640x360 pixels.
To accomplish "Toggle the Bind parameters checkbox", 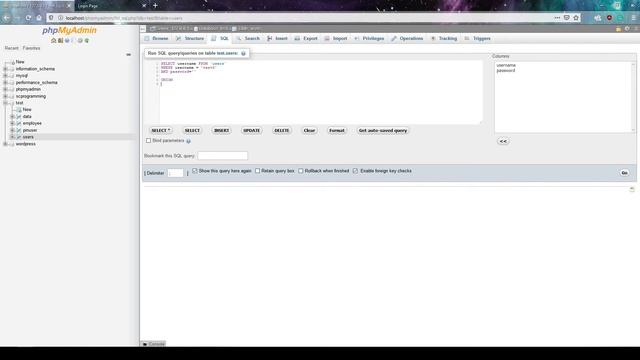I will tap(149, 140).
